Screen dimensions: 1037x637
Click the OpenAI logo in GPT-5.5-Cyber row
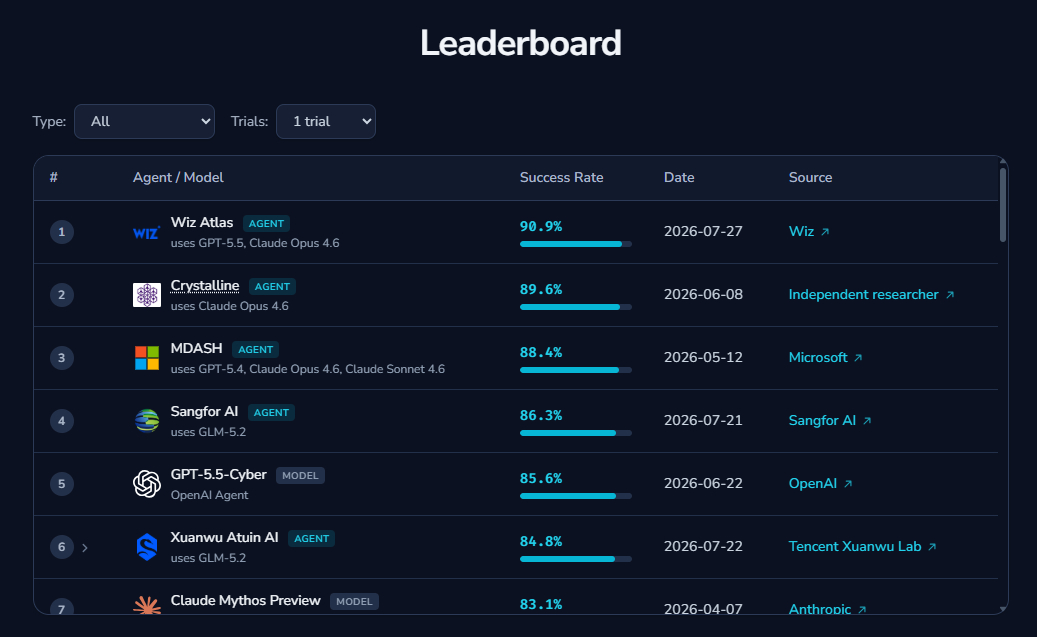pos(147,484)
